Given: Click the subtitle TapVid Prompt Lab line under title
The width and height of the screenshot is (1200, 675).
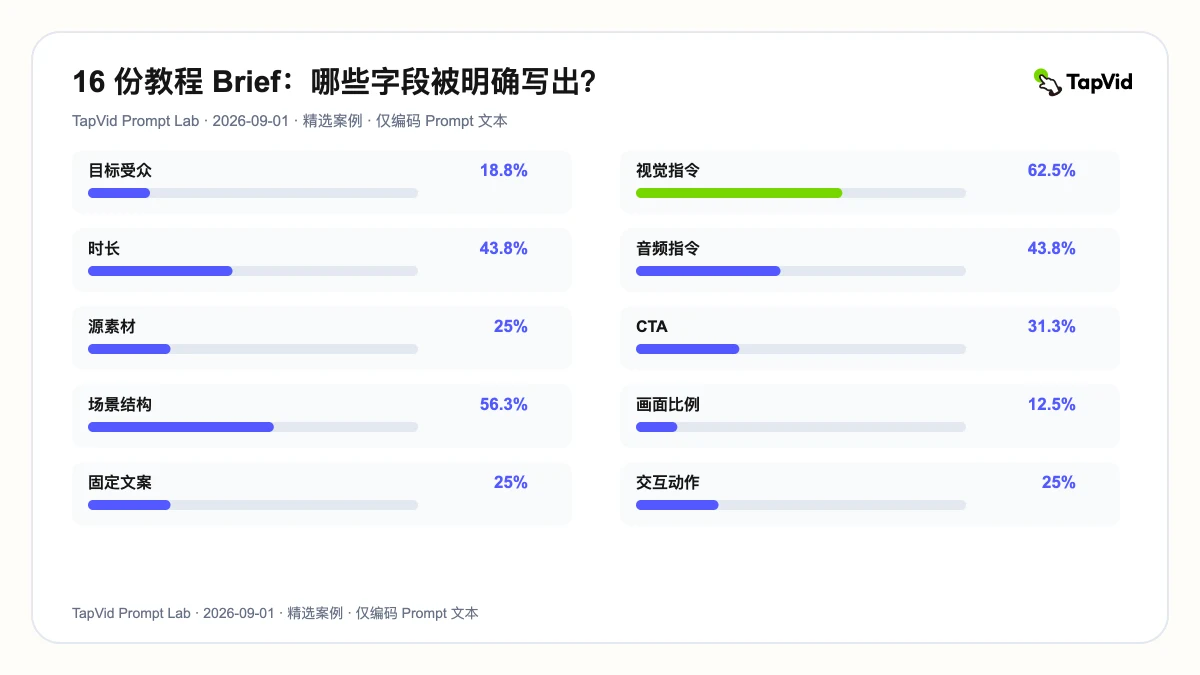Looking at the screenshot, I should (x=290, y=121).
